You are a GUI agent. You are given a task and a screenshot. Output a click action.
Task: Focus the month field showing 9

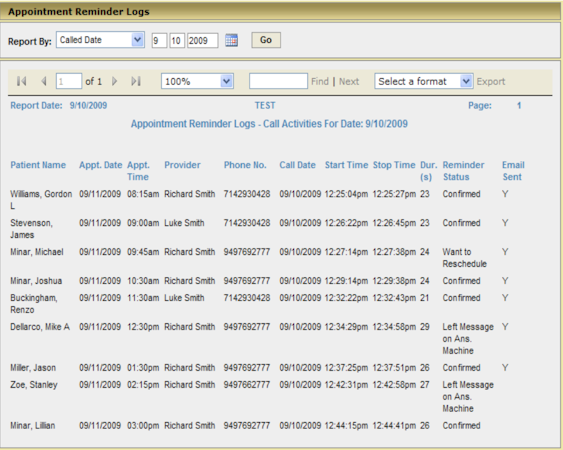pyautogui.click(x=159, y=40)
